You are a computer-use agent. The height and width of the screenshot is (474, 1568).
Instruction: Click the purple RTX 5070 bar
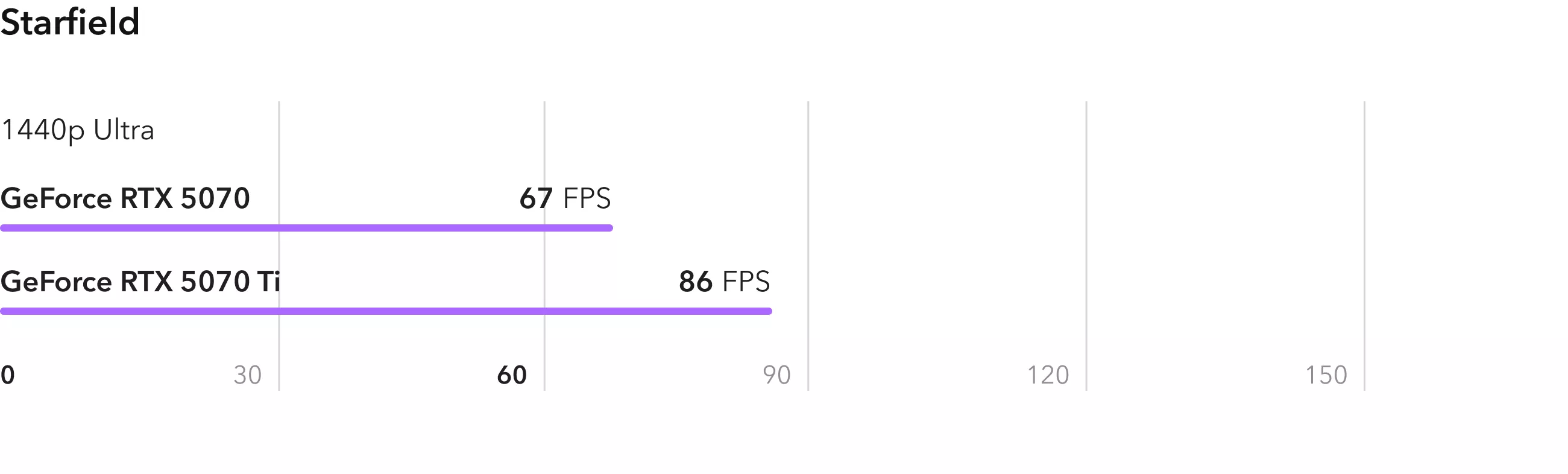(x=306, y=228)
